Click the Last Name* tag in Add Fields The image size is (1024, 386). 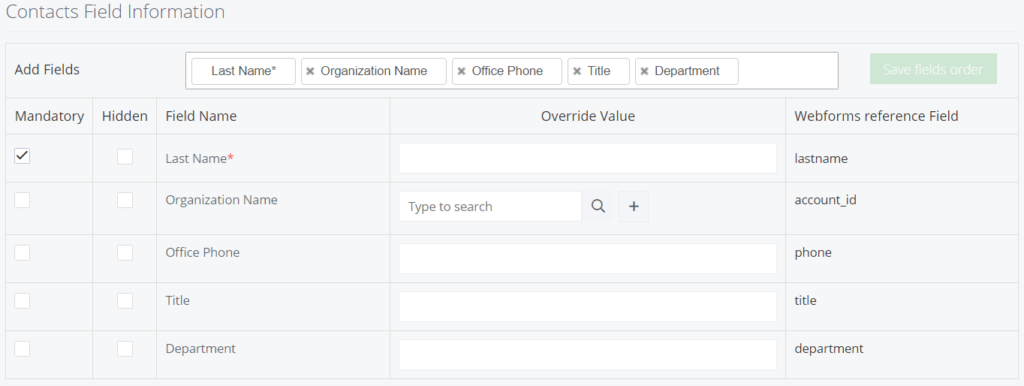244,71
